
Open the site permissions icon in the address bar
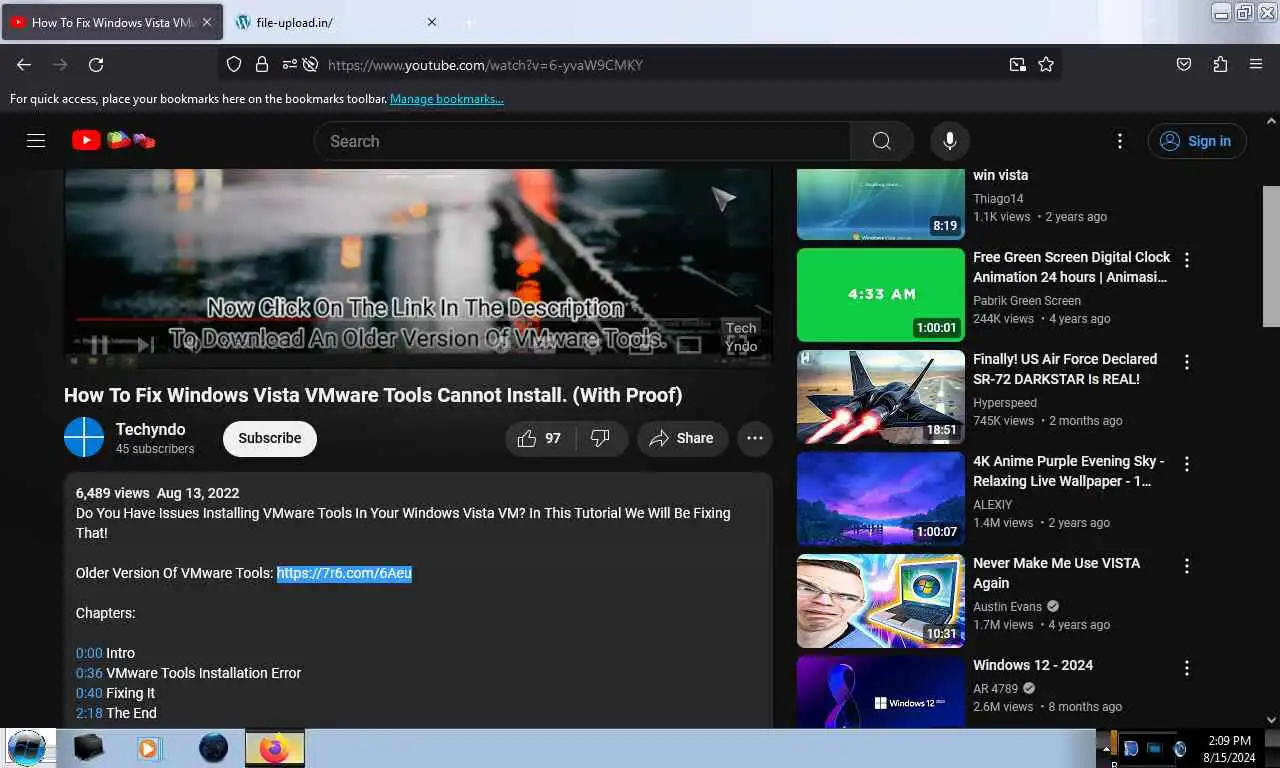pyautogui.click(x=289, y=64)
